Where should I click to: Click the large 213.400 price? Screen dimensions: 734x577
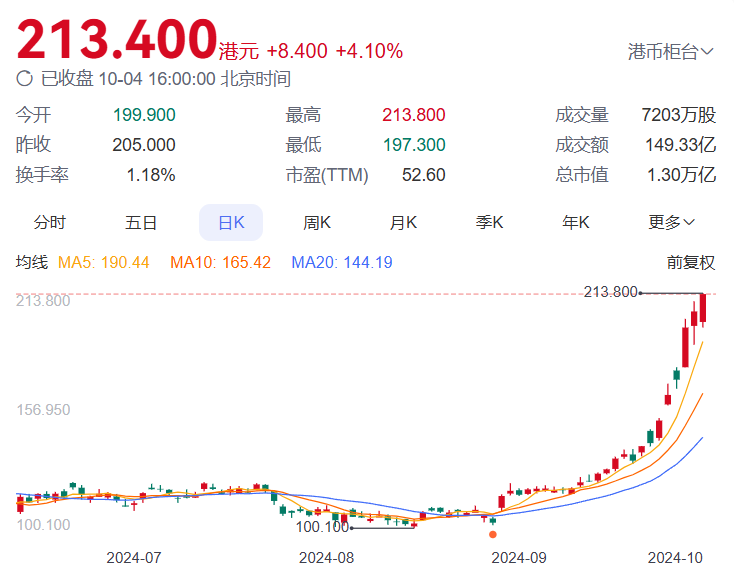(117, 39)
